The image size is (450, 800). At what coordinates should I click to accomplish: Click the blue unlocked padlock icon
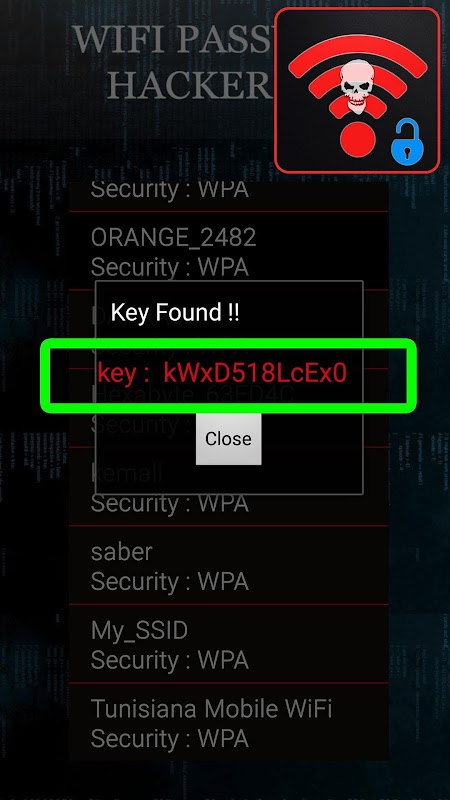(x=407, y=143)
